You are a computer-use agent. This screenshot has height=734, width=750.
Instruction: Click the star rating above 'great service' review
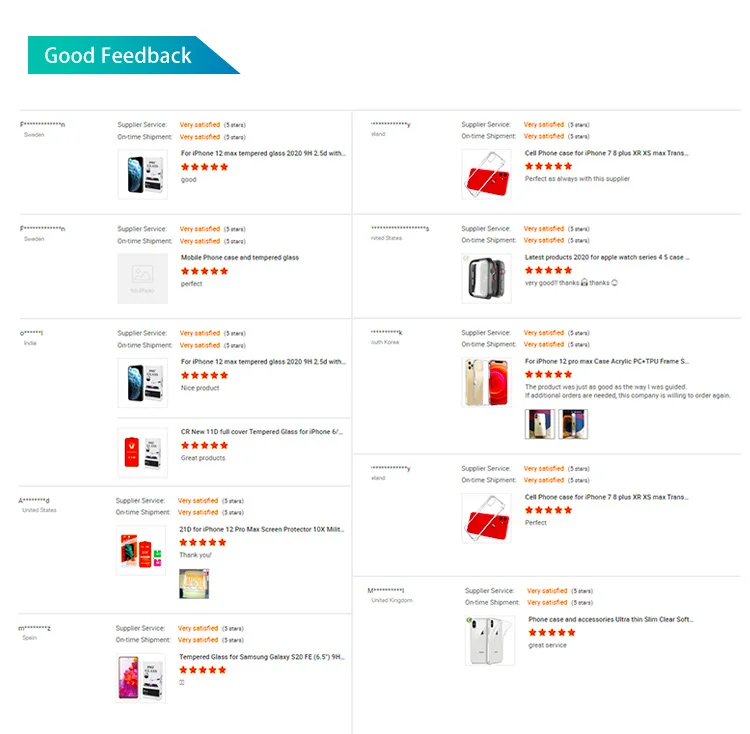[552, 633]
